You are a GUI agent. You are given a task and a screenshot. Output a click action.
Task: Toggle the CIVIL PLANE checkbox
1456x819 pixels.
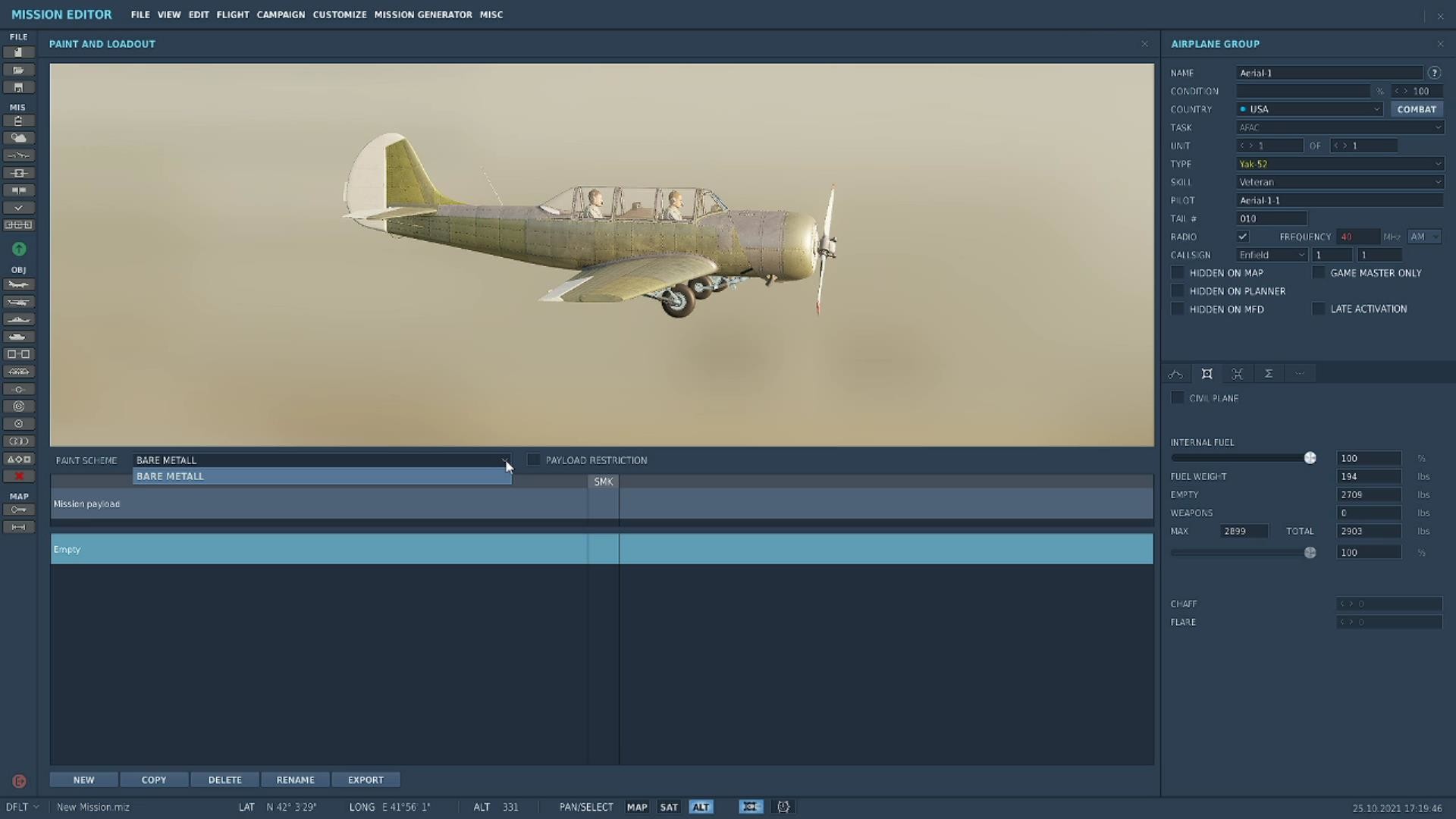click(1178, 398)
